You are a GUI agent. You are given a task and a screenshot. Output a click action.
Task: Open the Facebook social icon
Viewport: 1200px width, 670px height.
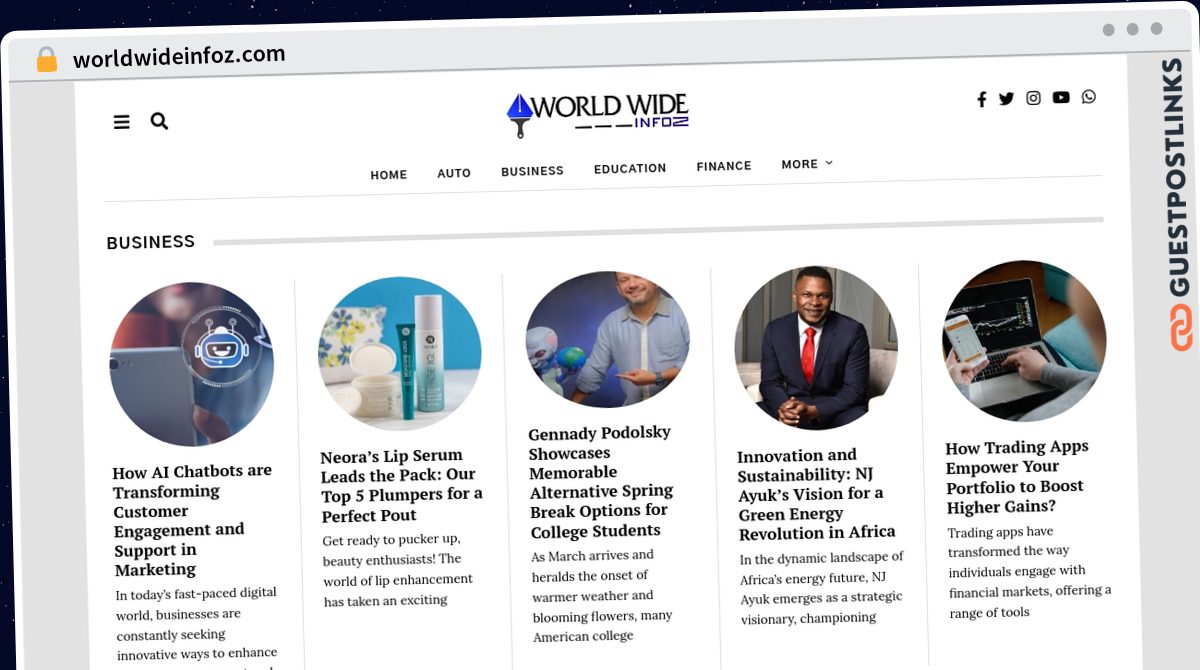(982, 99)
